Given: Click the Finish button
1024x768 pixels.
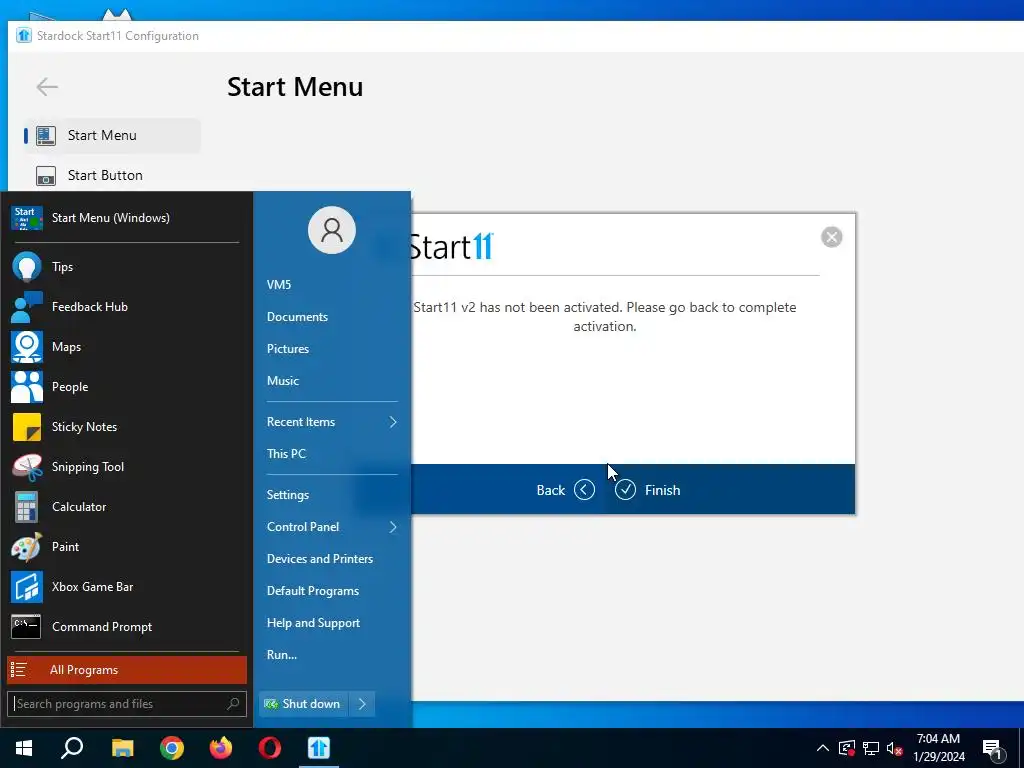Looking at the screenshot, I should pos(648,490).
